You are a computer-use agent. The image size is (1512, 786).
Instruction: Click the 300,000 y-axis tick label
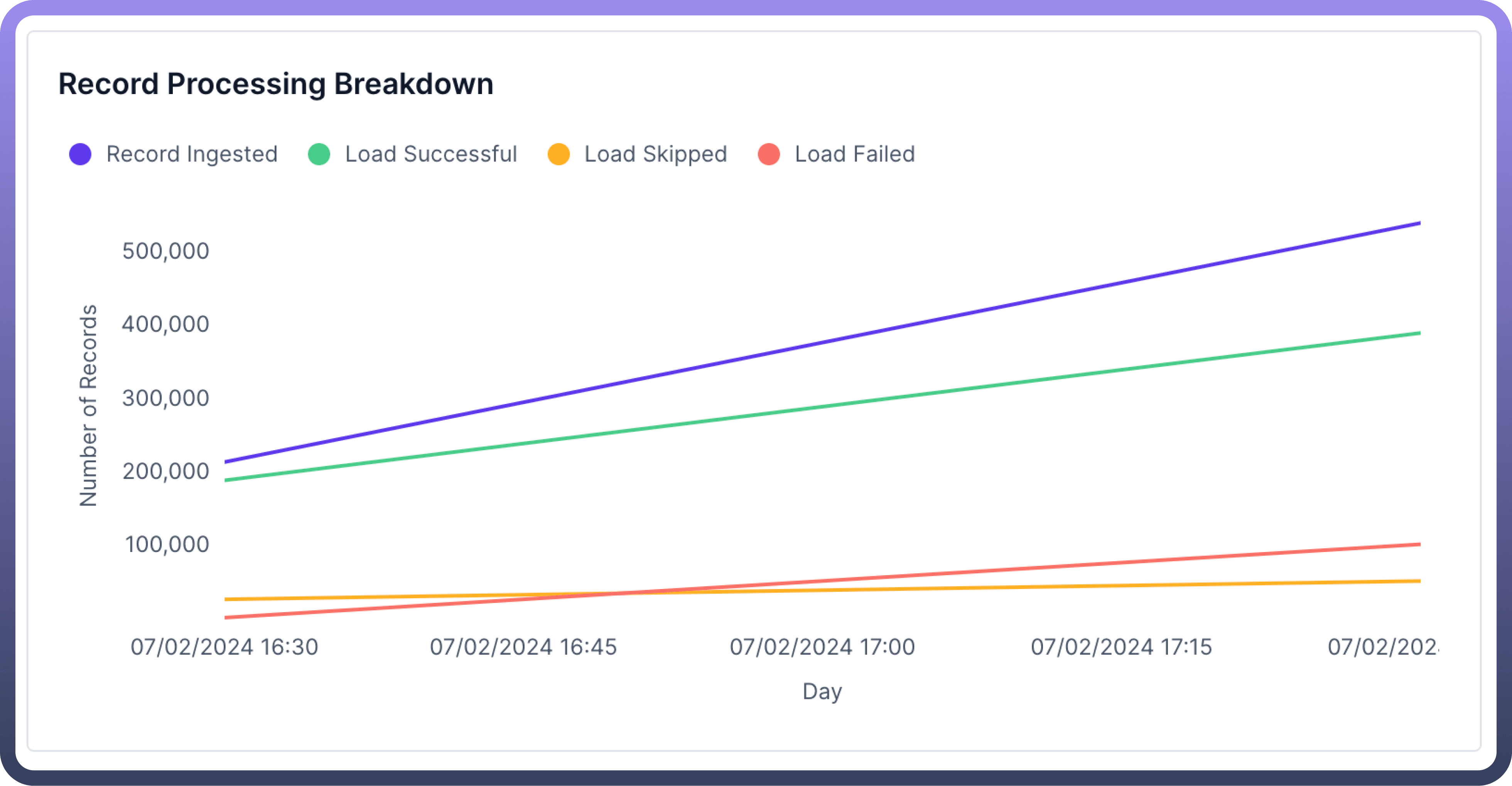(165, 398)
